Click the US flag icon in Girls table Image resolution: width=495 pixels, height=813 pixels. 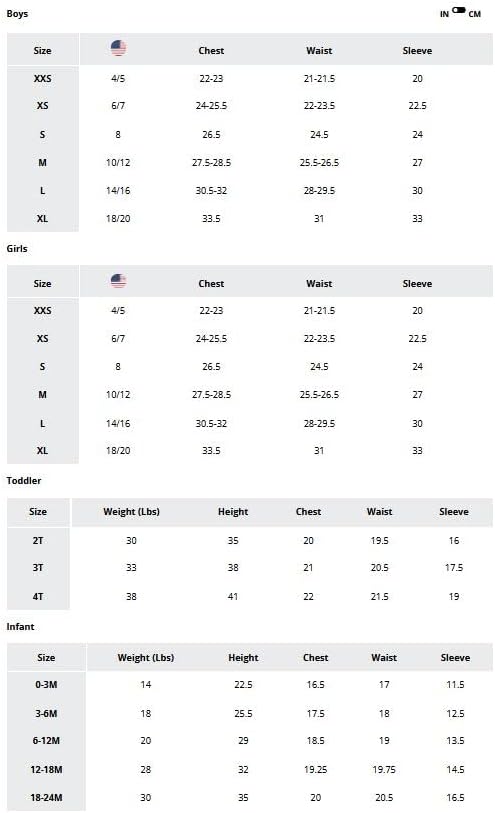[118, 281]
